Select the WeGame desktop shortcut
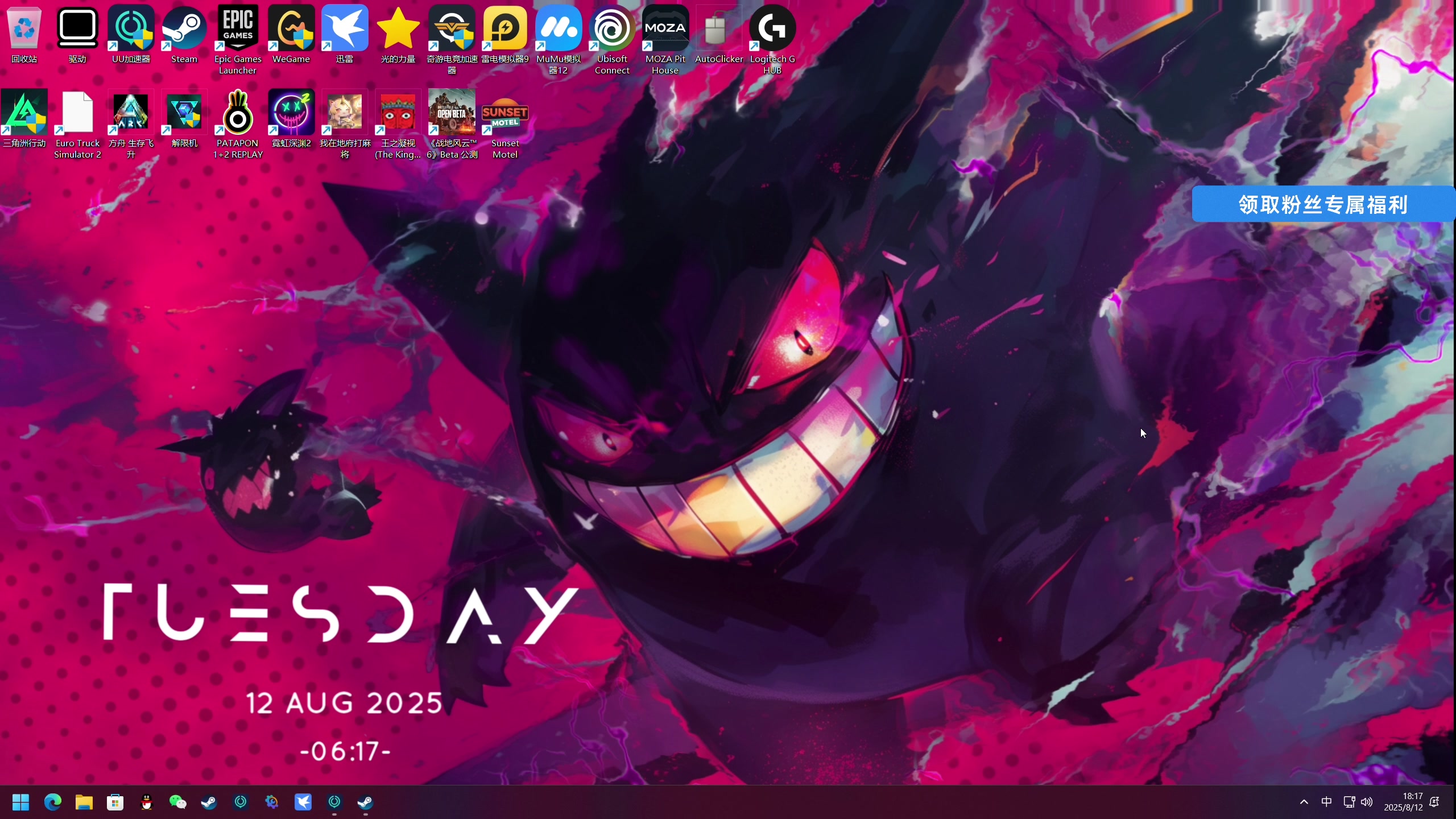1456x819 pixels. 291,35
